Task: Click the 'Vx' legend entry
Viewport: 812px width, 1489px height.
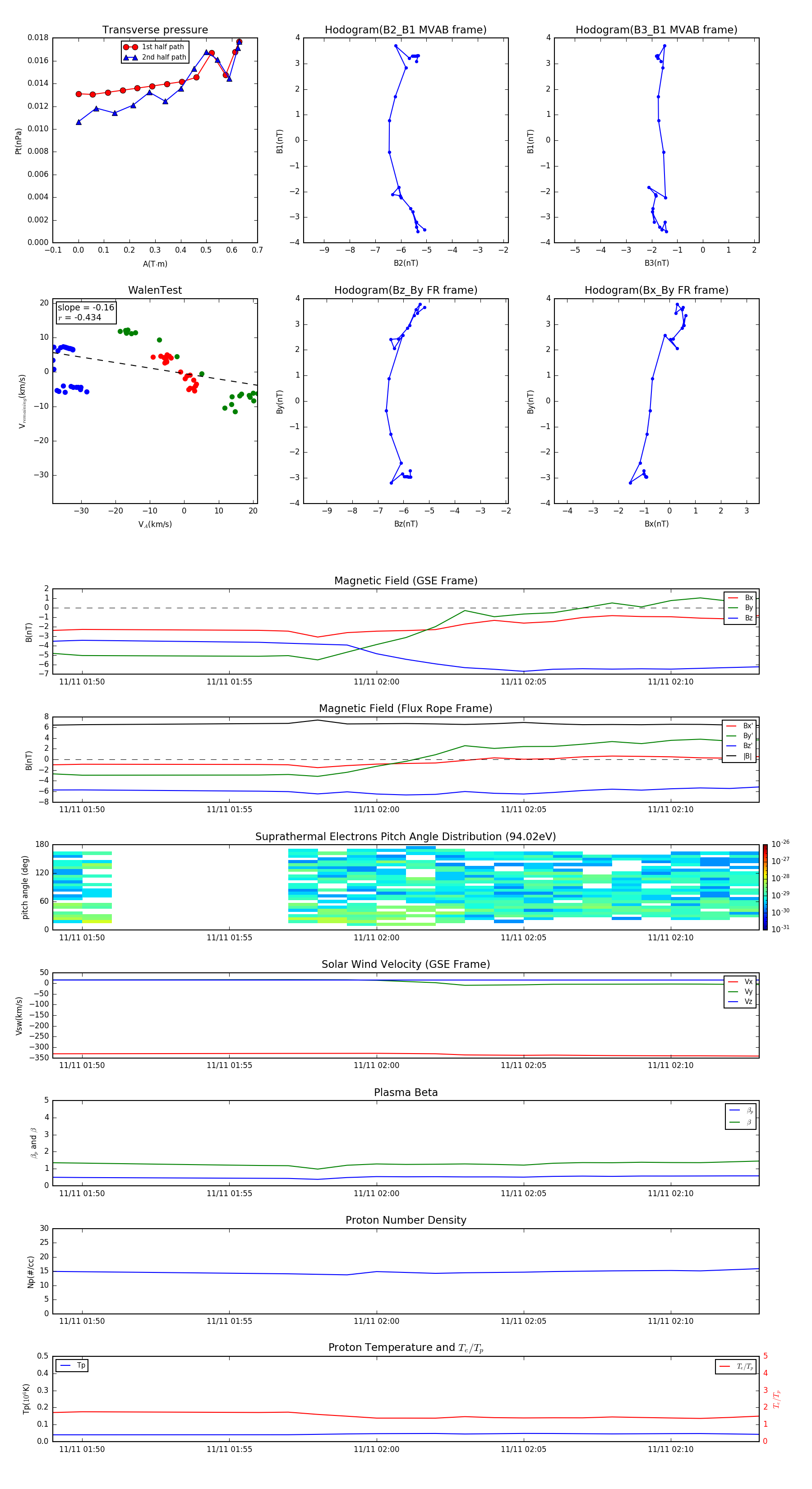Action: coord(740,981)
